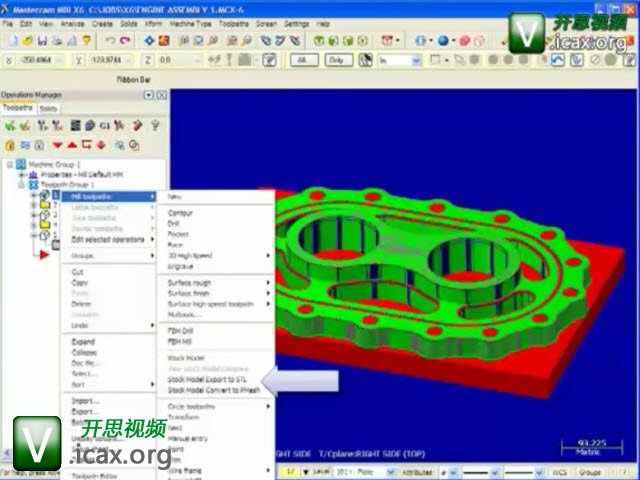Click the blue shaded sphere icon
This screenshot has height=480, width=640.
pyautogui.click(x=443, y=40)
